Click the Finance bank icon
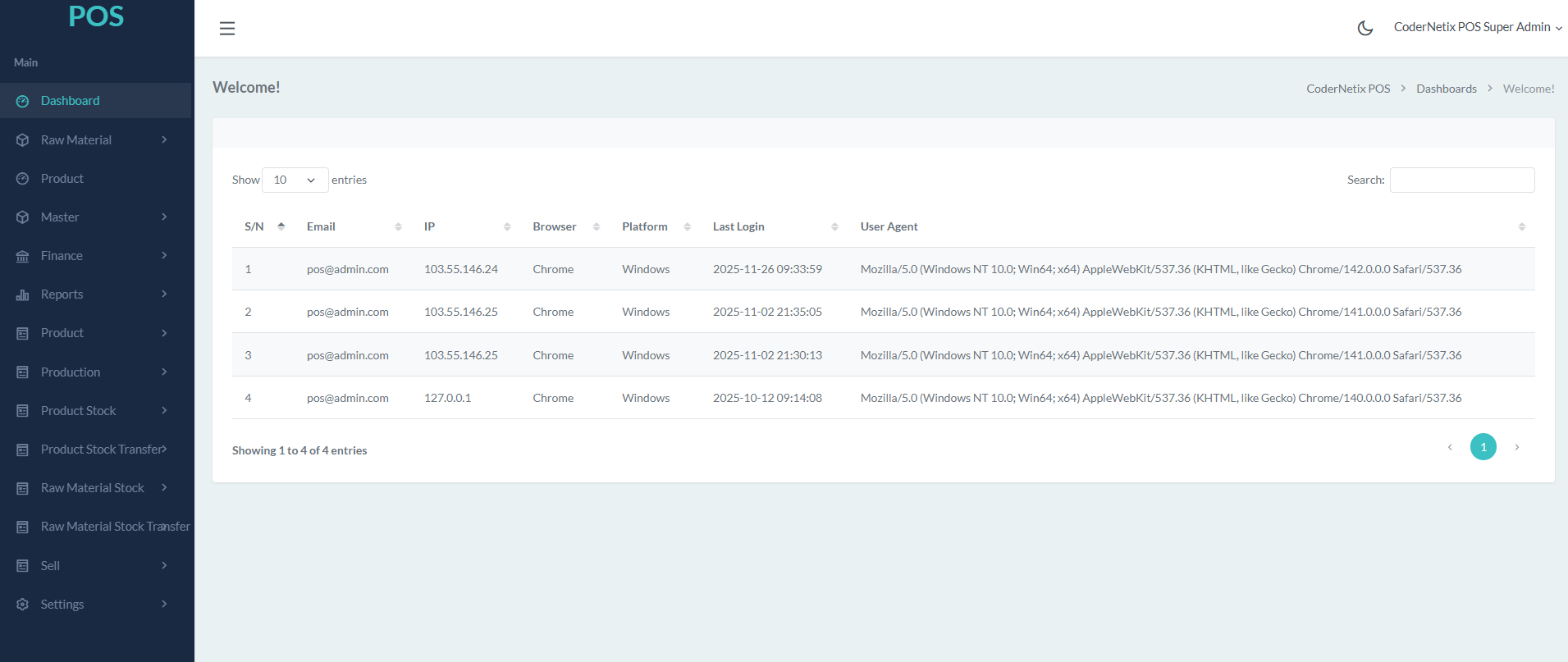The image size is (1568, 662). click(23, 256)
